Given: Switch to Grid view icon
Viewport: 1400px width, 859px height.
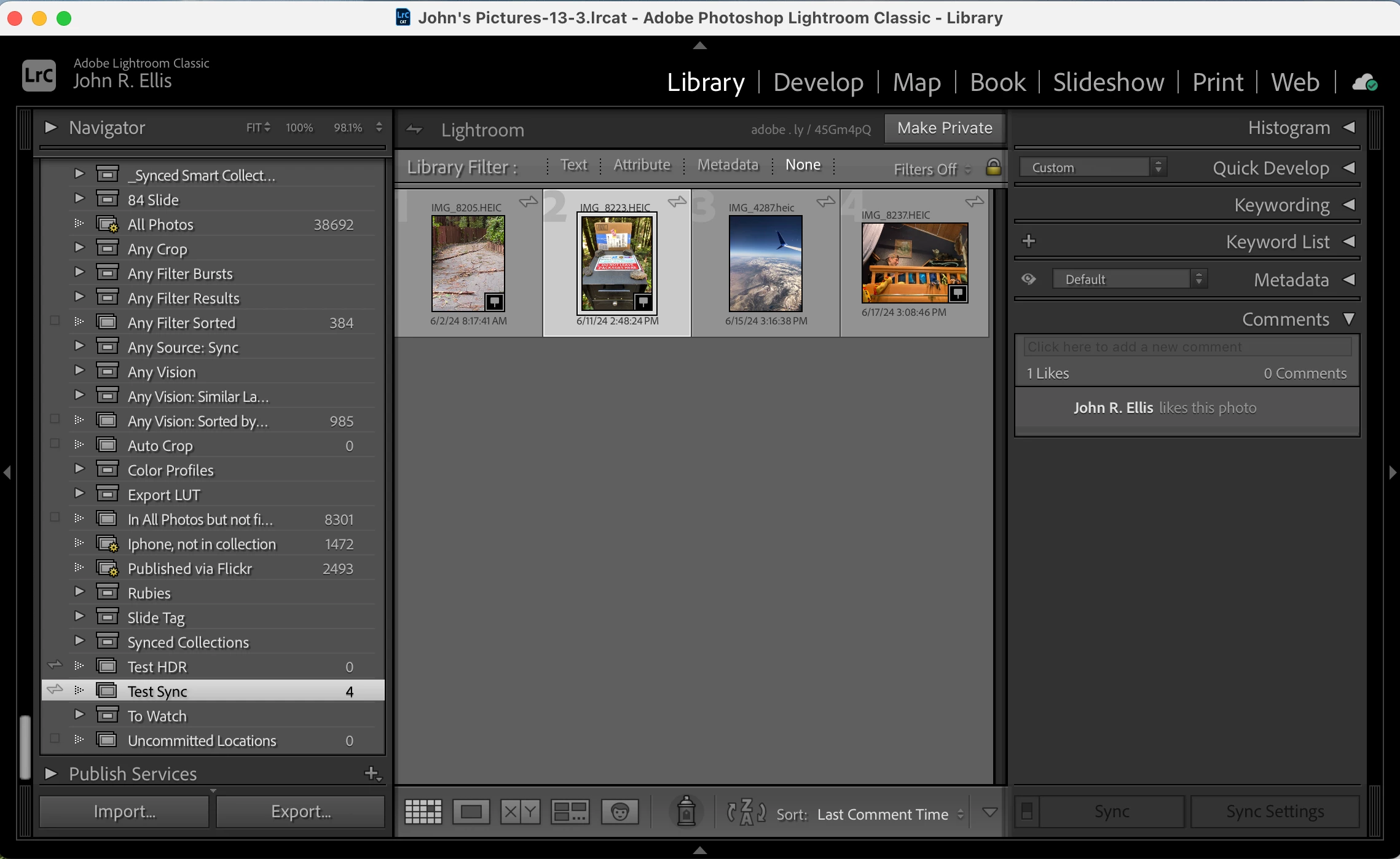Looking at the screenshot, I should tap(423, 812).
